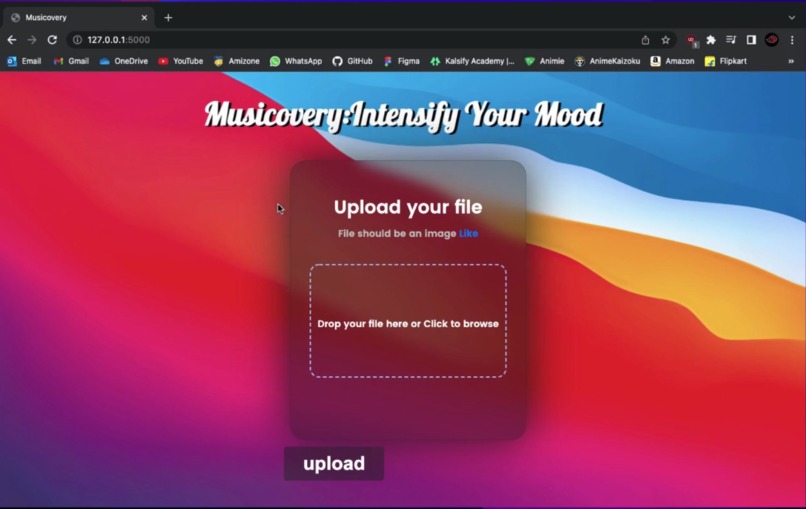
Task: Open the red extension icon with badge
Action: (692, 41)
